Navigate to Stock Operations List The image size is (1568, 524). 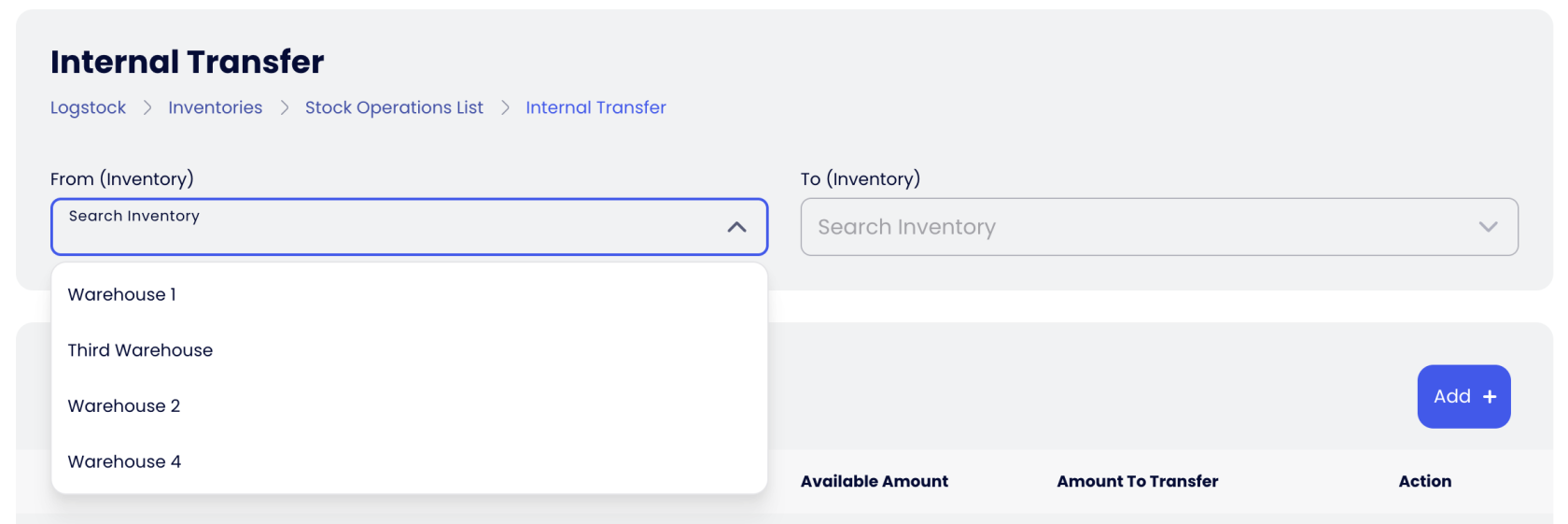(394, 107)
